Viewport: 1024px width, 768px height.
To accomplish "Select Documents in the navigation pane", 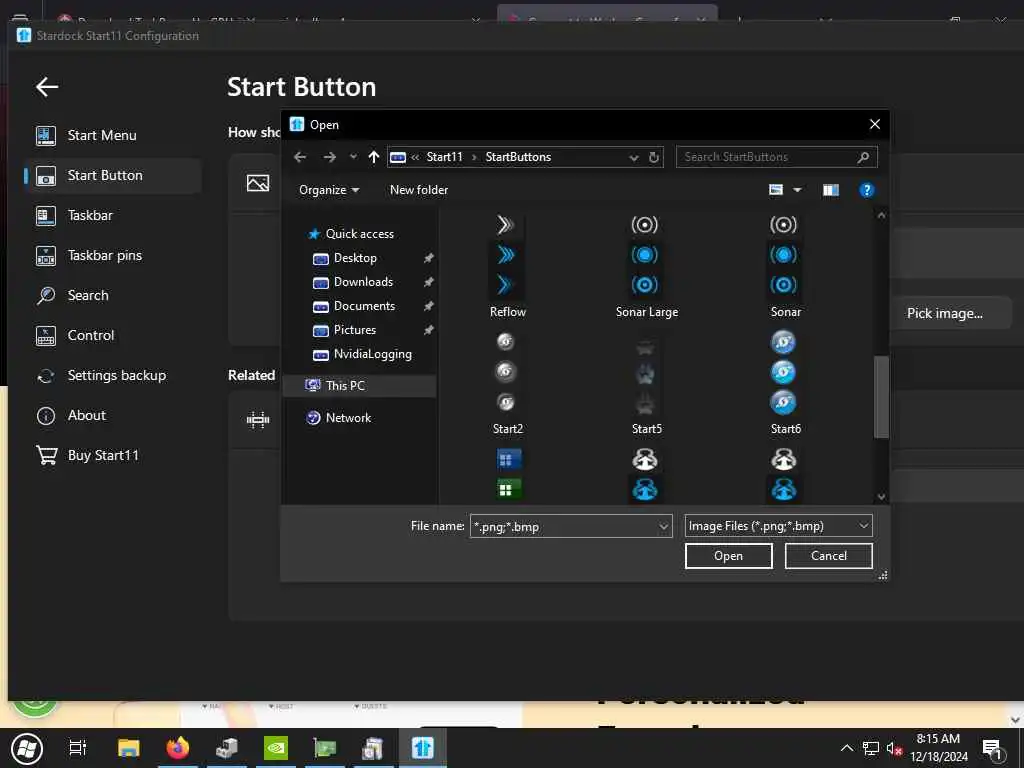I will 364,306.
